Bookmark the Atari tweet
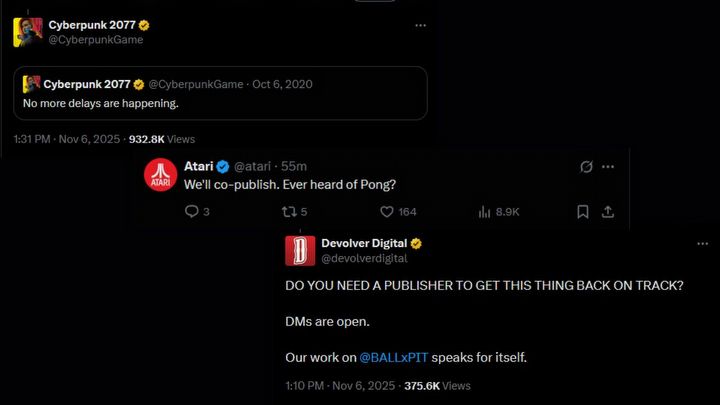This screenshot has width=720, height=405. click(583, 212)
